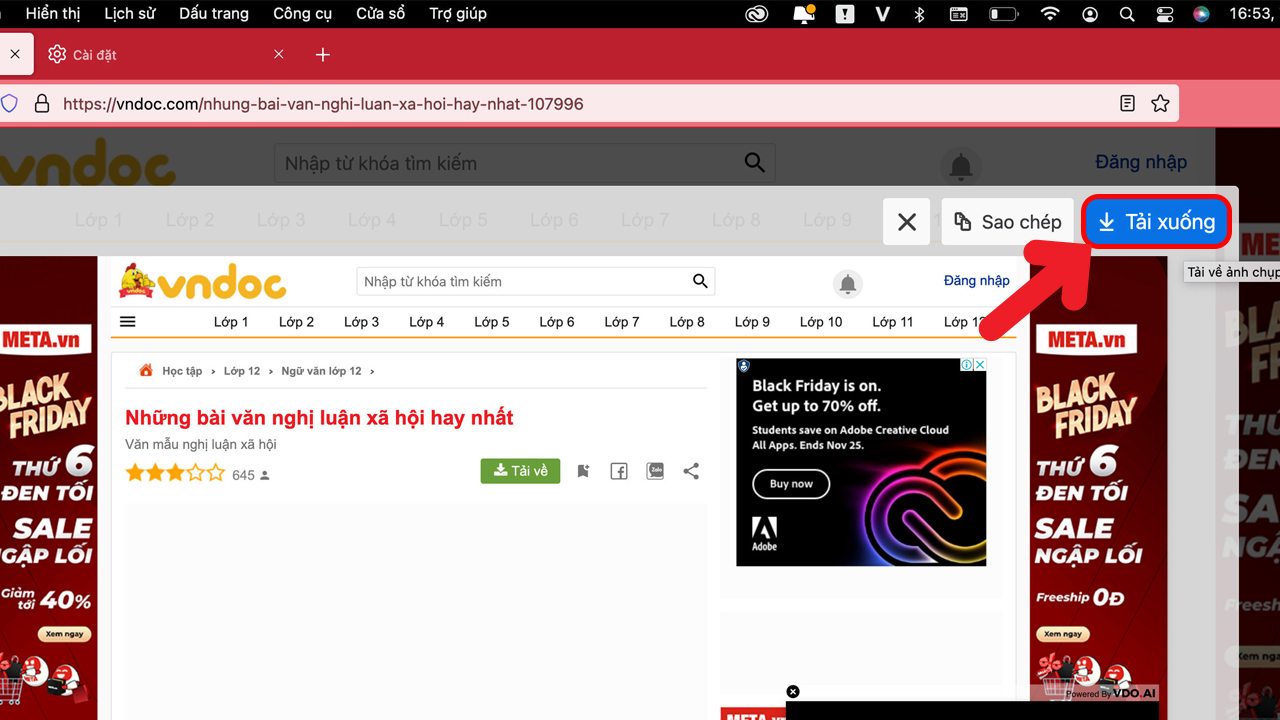Click the dimmed page search field behind the overlay
This screenshot has width=1280, height=720.
pos(525,163)
